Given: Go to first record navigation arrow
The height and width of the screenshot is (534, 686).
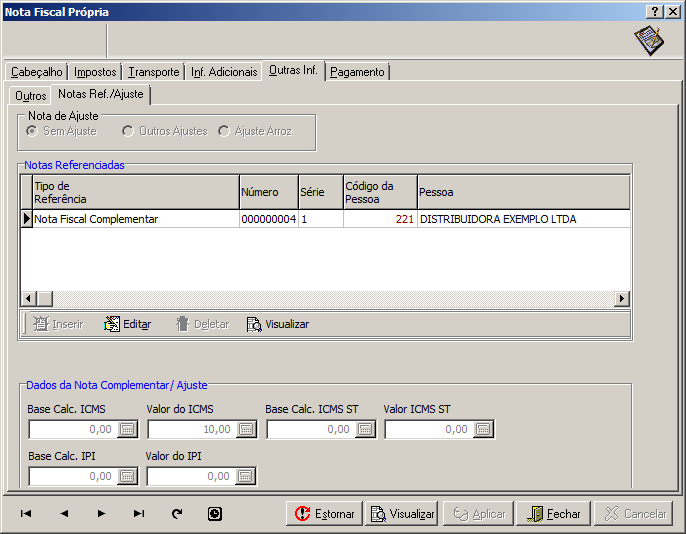Looking at the screenshot, I should click(x=26, y=514).
